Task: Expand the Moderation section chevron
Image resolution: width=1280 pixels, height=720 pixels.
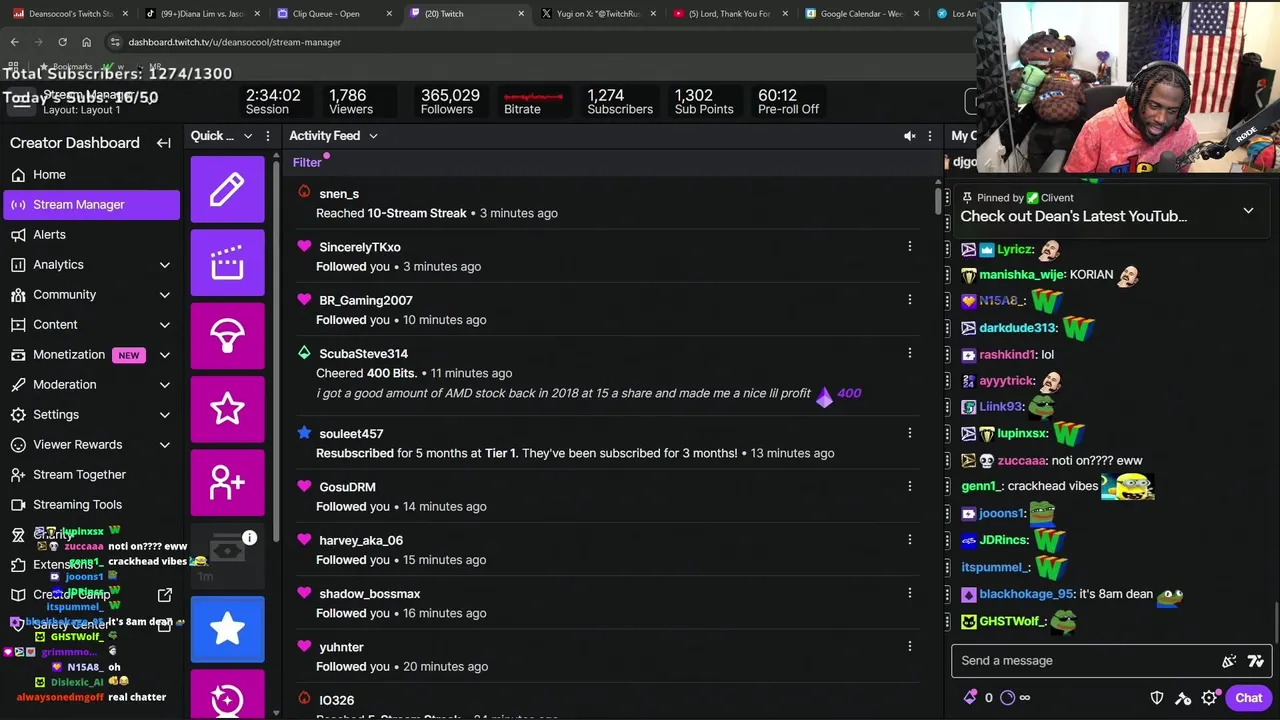Action: [x=165, y=385]
